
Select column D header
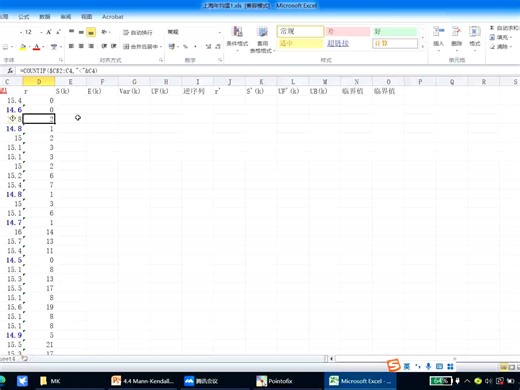coord(39,82)
